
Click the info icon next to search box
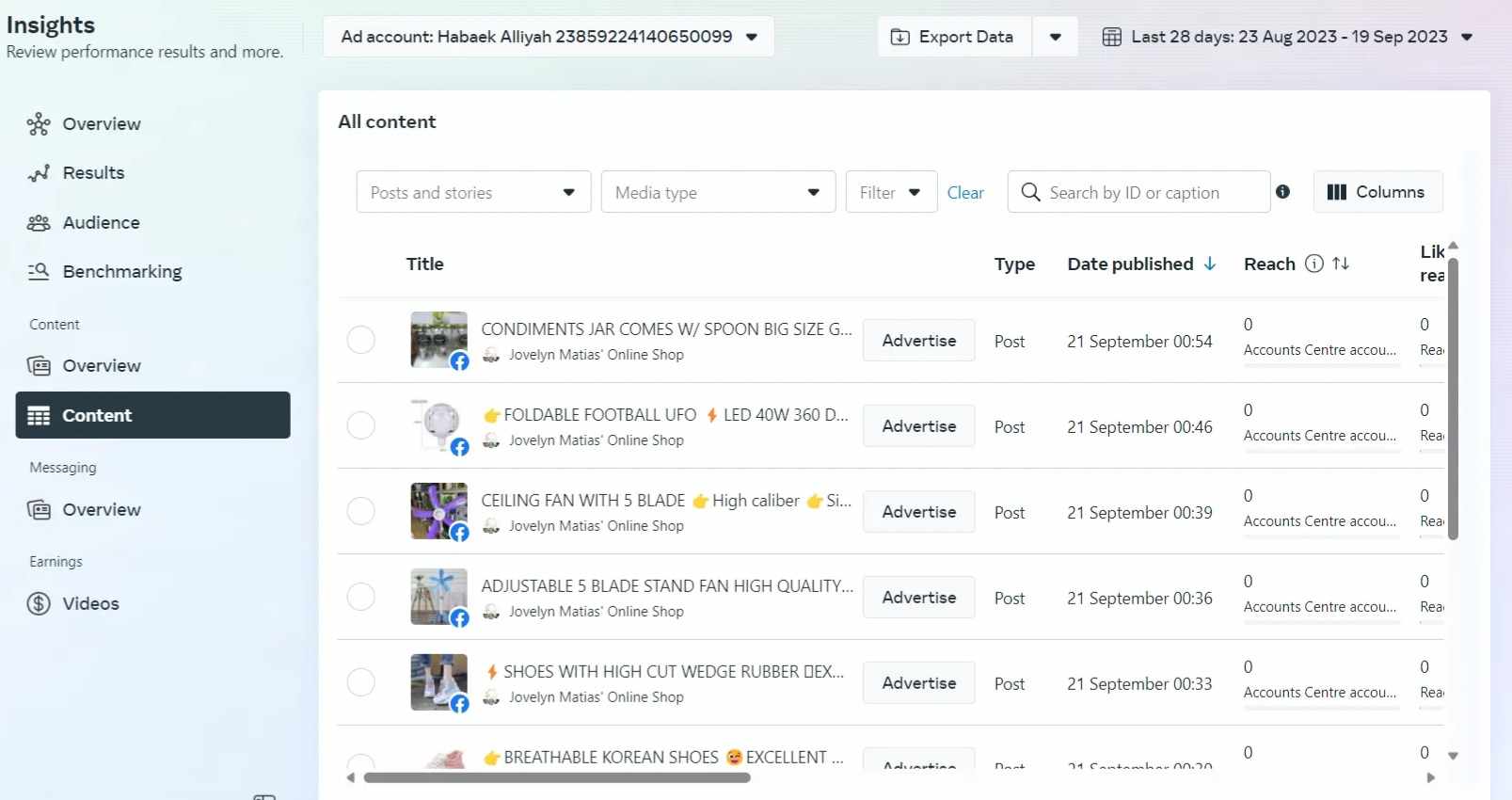(x=1282, y=192)
